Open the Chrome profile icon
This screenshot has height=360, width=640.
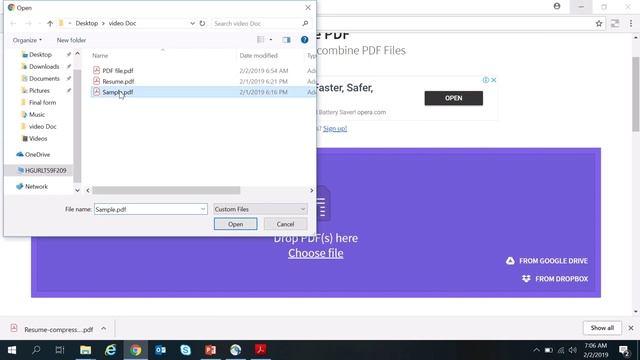(557, 6)
